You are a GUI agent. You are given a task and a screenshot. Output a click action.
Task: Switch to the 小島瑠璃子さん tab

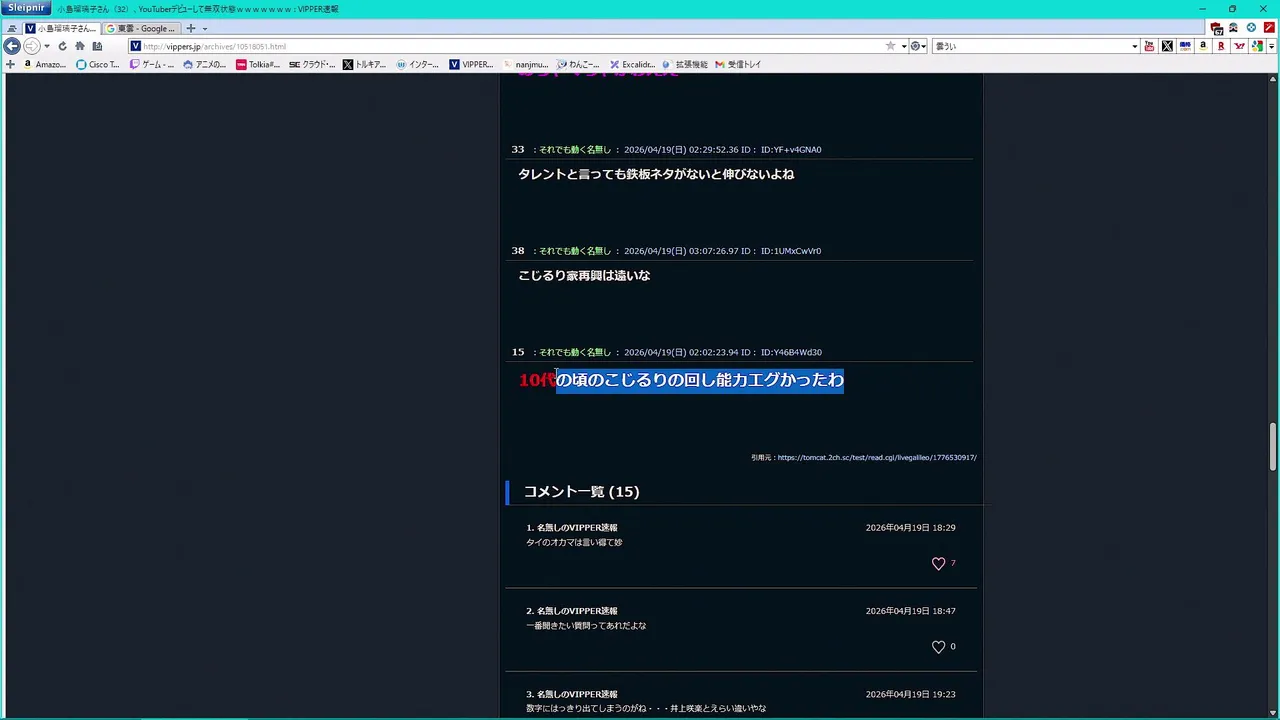click(60, 28)
